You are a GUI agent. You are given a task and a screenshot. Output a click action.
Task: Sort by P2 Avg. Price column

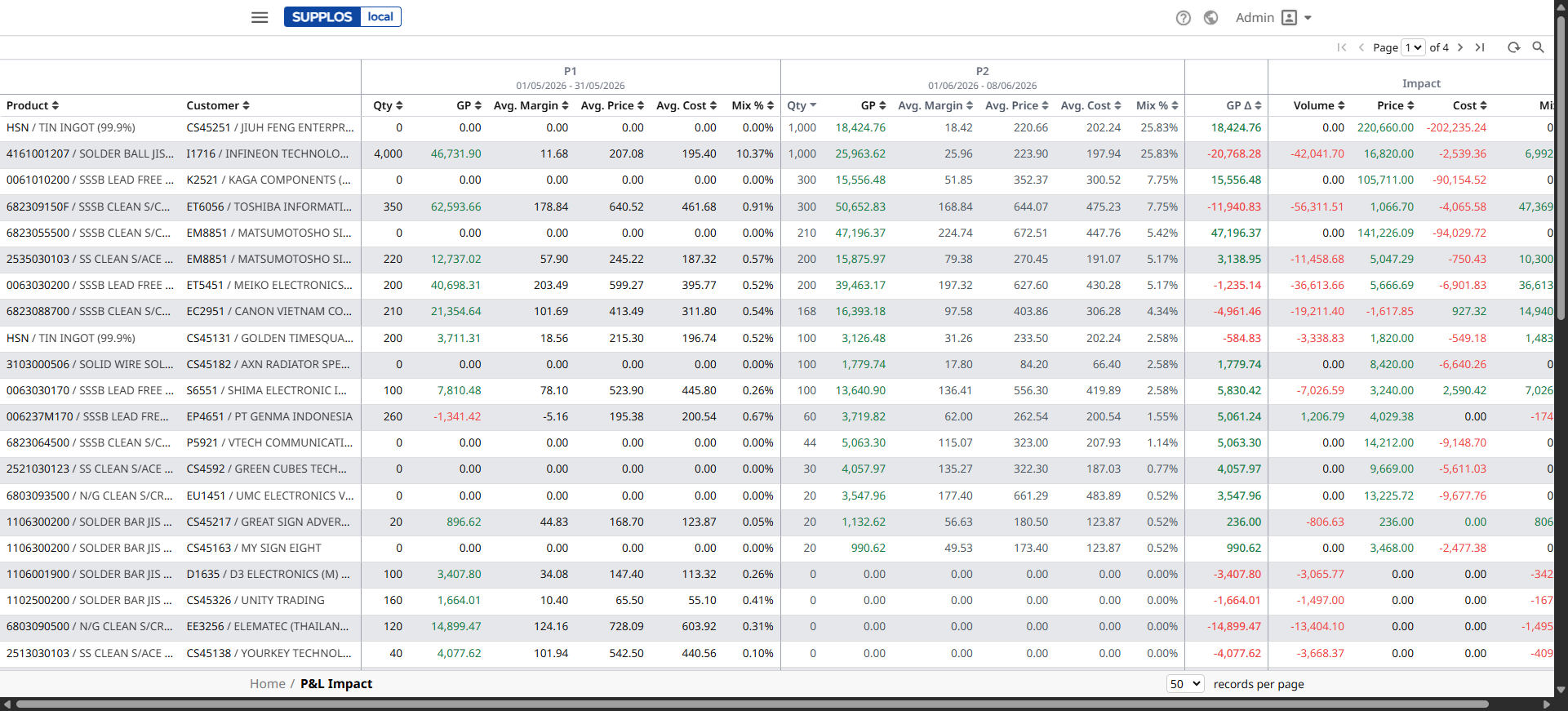[x=1017, y=105]
